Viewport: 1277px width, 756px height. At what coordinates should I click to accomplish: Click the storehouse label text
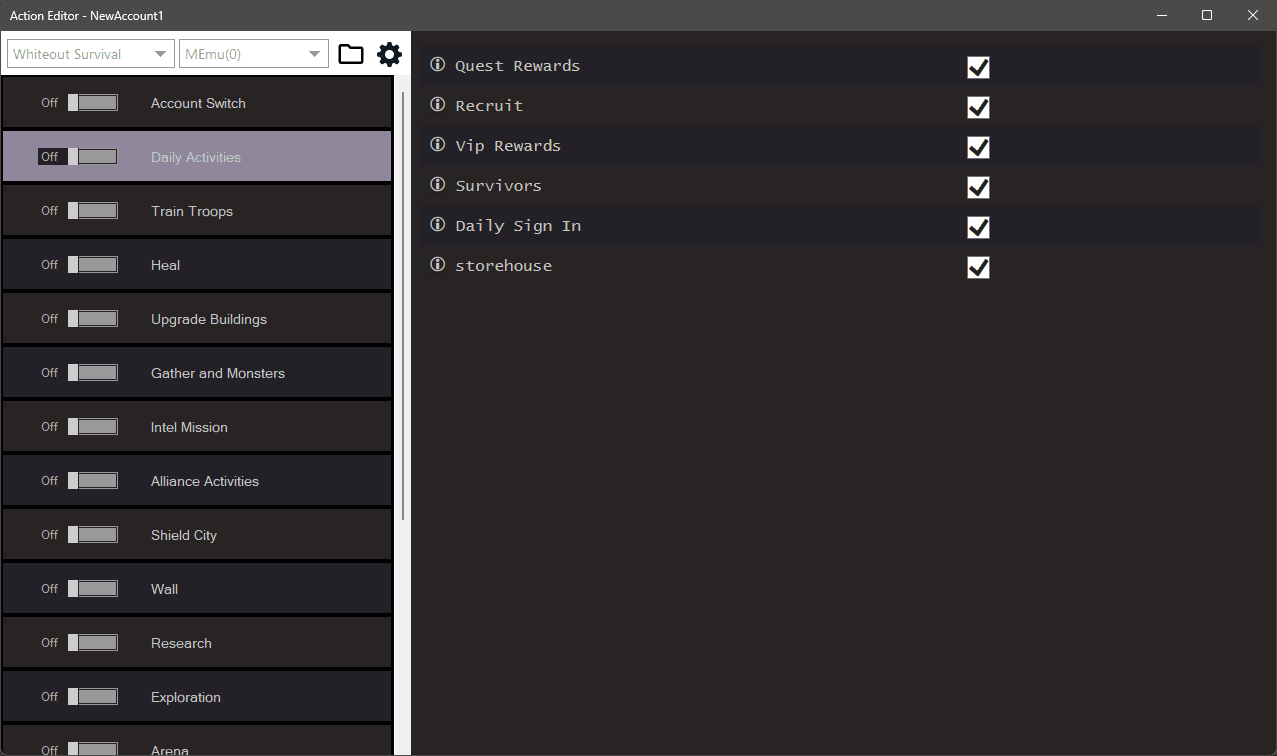tap(503, 266)
